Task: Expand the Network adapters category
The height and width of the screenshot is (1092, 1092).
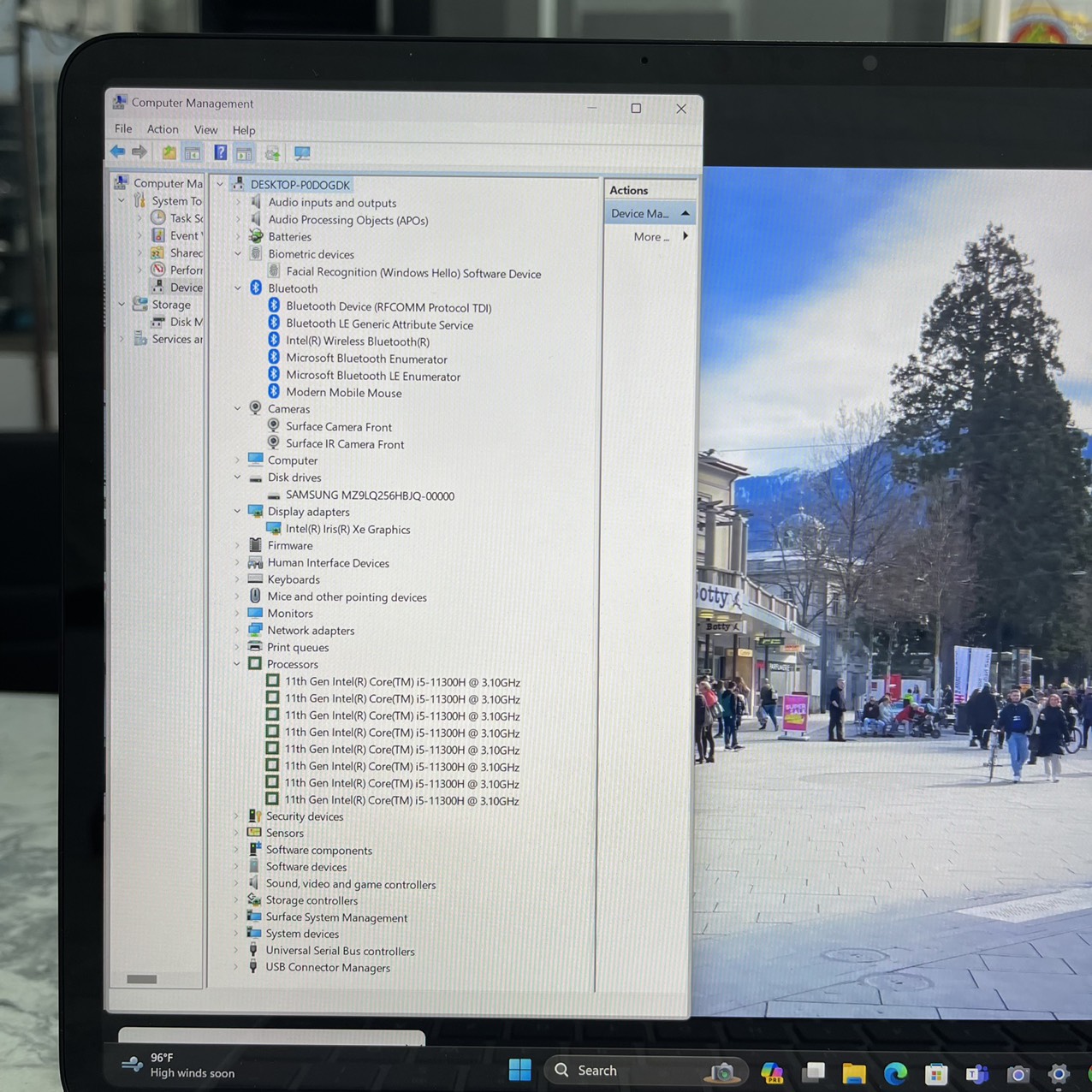Action: 238,631
